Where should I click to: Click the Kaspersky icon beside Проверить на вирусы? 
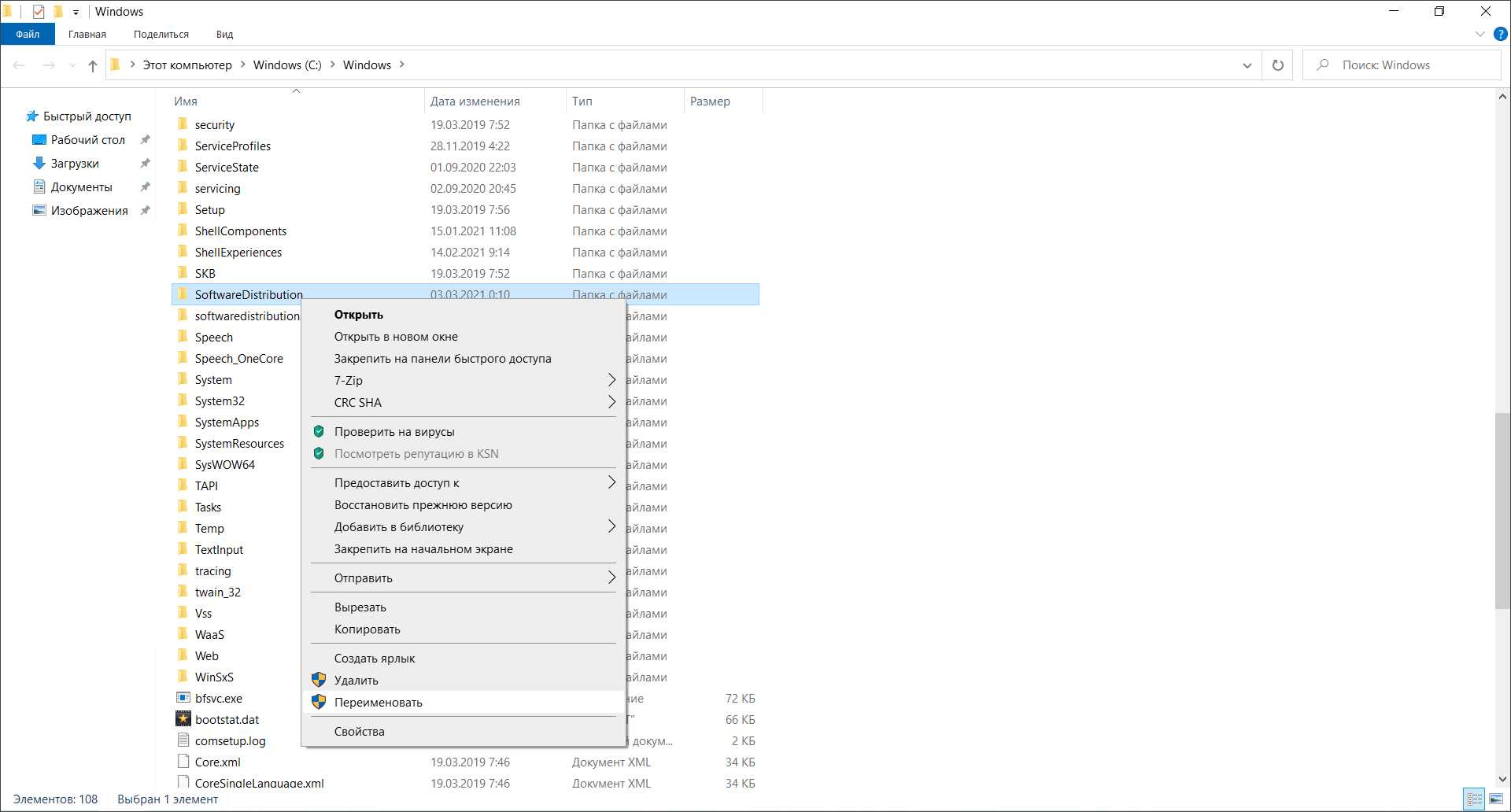(x=319, y=431)
